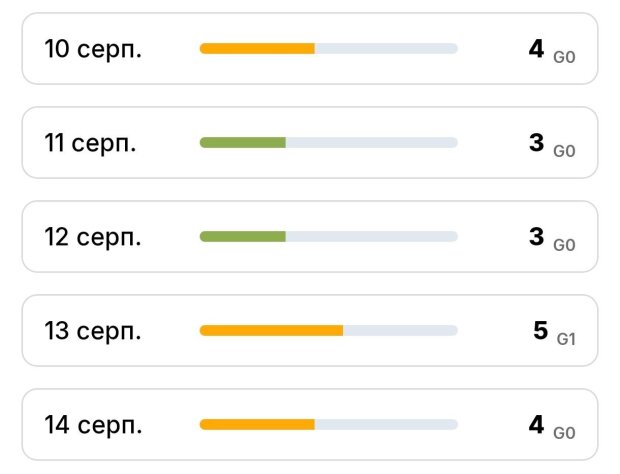Screen dimensions: 620x474
Task: Click the orange bar for 13 серп.
Action: (x=271, y=330)
